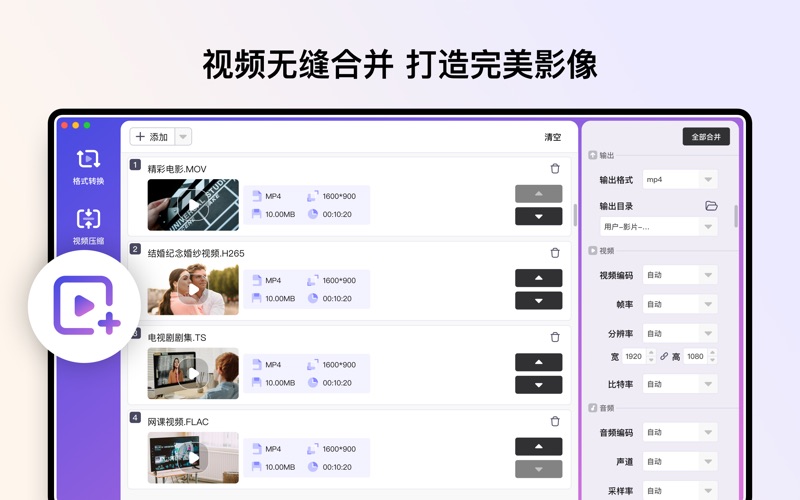Image resolution: width=800 pixels, height=500 pixels.
Task: Click the height 1080 stepper arrows
Action: point(713,356)
